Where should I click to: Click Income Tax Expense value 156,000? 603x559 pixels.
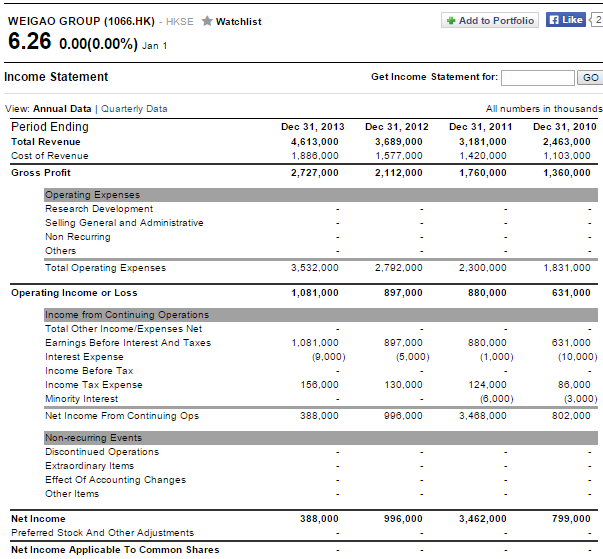point(319,385)
